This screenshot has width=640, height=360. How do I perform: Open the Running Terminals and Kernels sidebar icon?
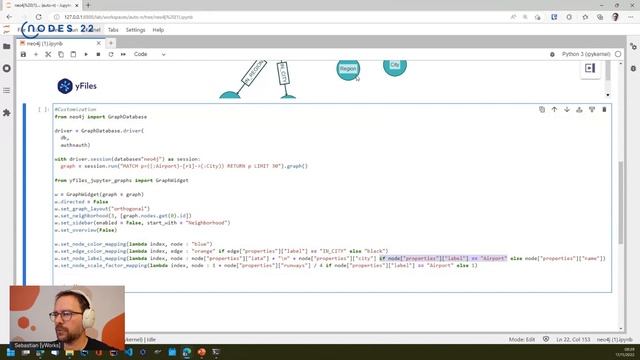click(7, 68)
